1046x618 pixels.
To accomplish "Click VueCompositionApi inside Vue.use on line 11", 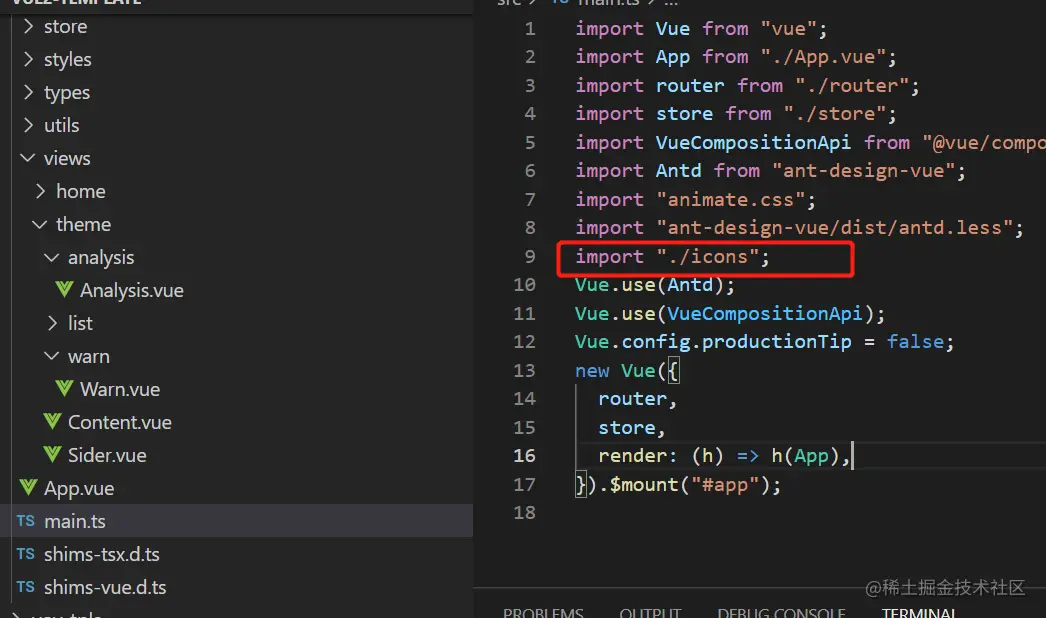I will [764, 314].
